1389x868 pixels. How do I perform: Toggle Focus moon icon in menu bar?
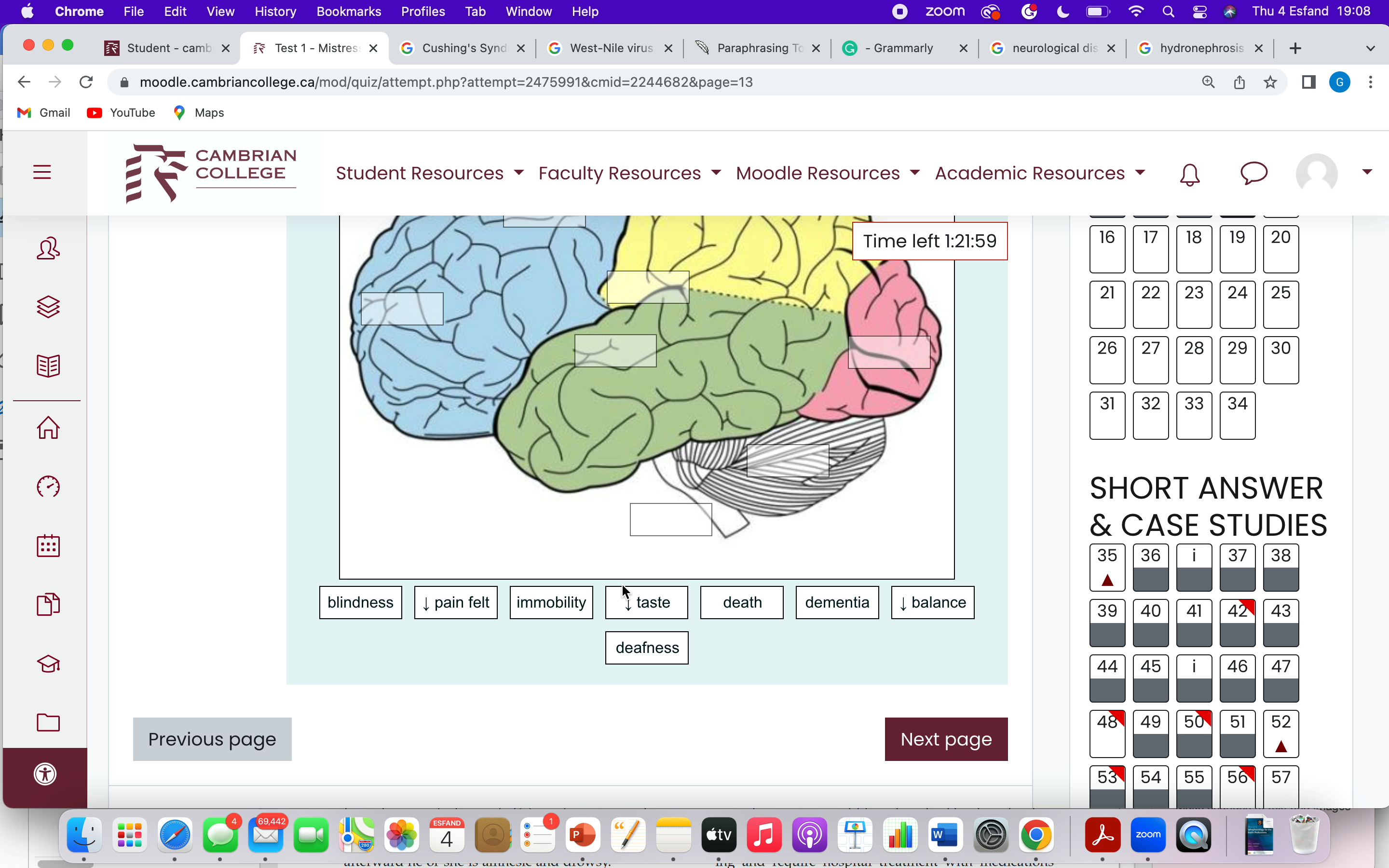[x=1062, y=12]
